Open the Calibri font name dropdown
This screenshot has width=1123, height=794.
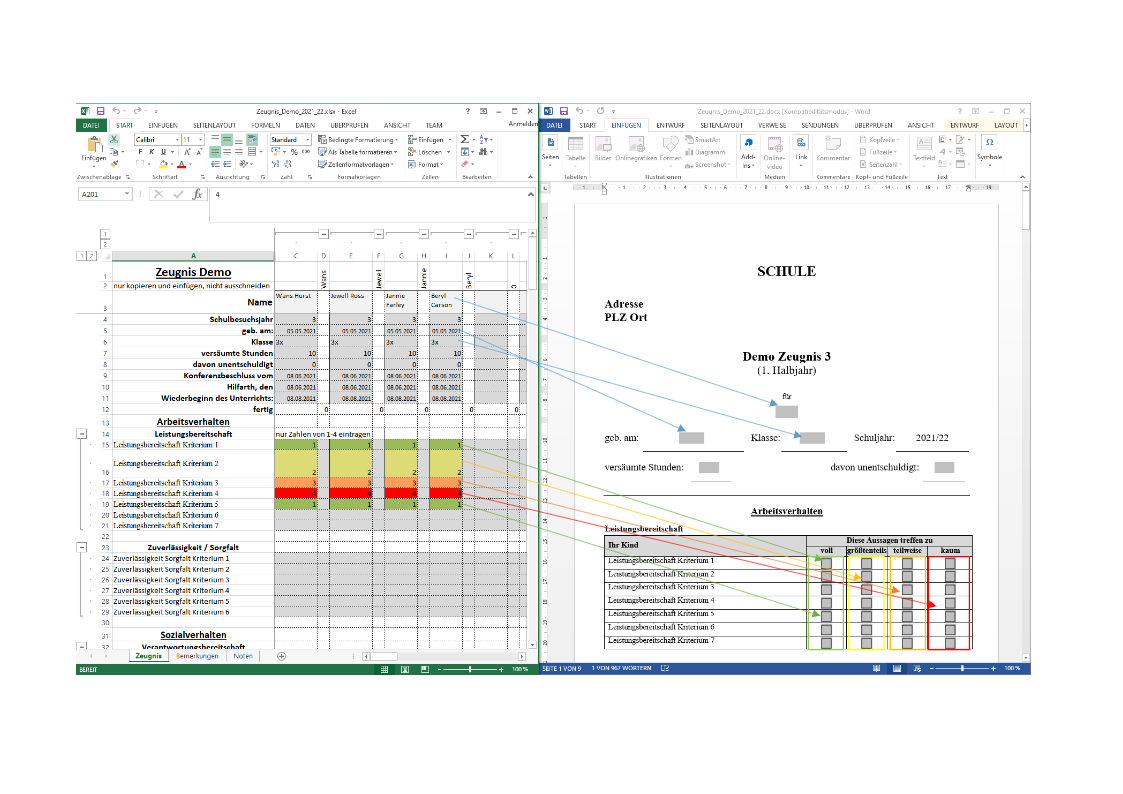click(x=177, y=140)
